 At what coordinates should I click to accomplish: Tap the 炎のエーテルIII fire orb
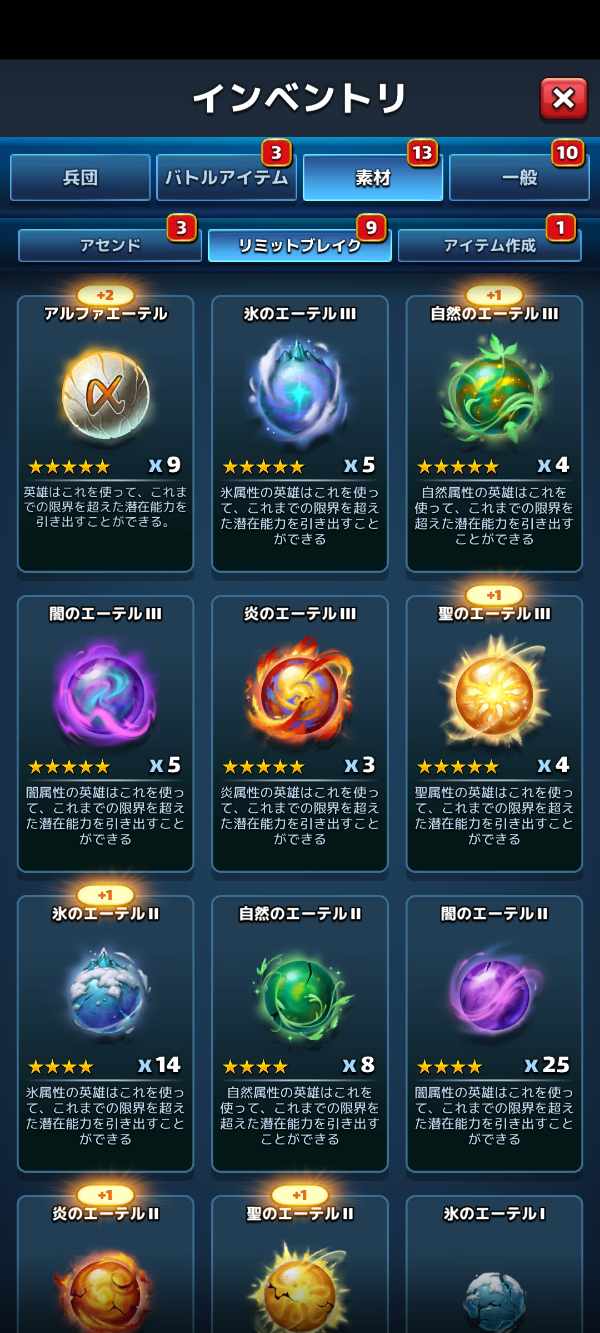(x=299, y=692)
